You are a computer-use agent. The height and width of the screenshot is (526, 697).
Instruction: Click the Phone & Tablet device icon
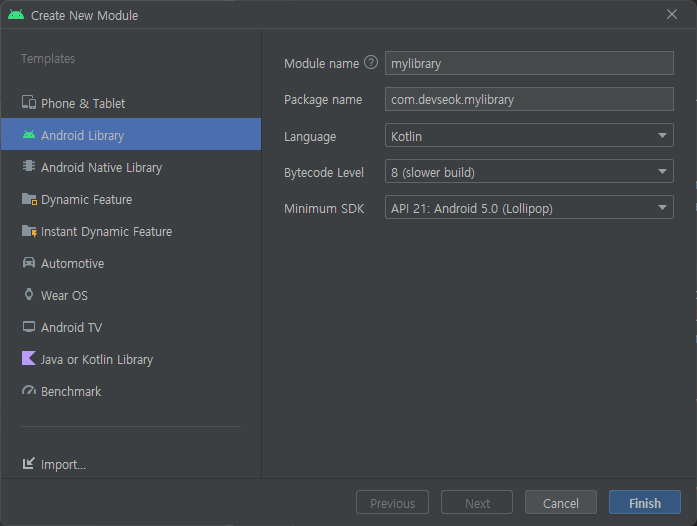29,103
